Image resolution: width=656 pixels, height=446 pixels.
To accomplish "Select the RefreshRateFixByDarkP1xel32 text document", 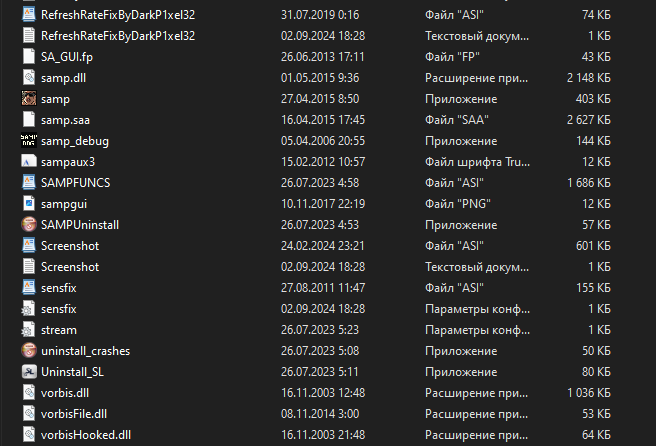I will click(118, 36).
